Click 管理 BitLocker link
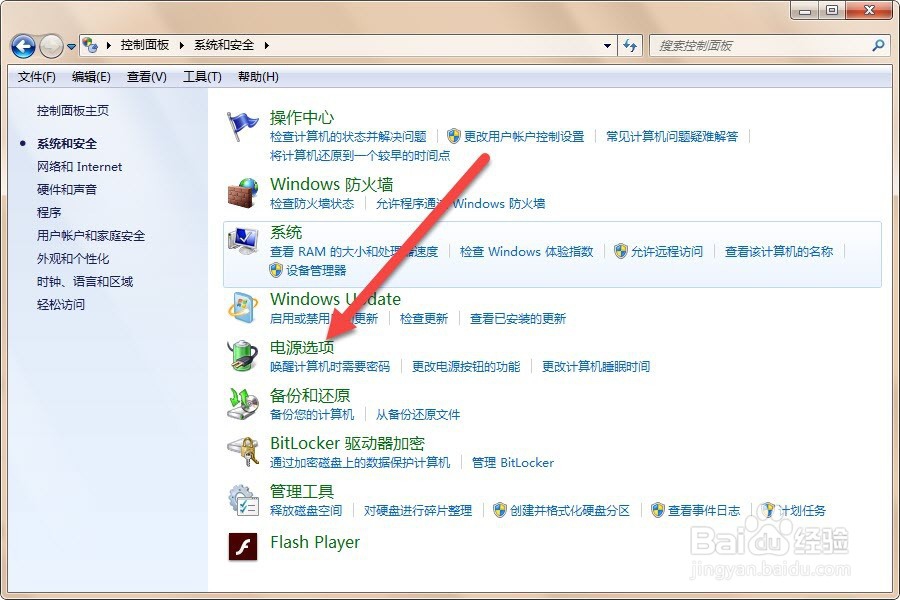This screenshot has height=600, width=900. [513, 462]
